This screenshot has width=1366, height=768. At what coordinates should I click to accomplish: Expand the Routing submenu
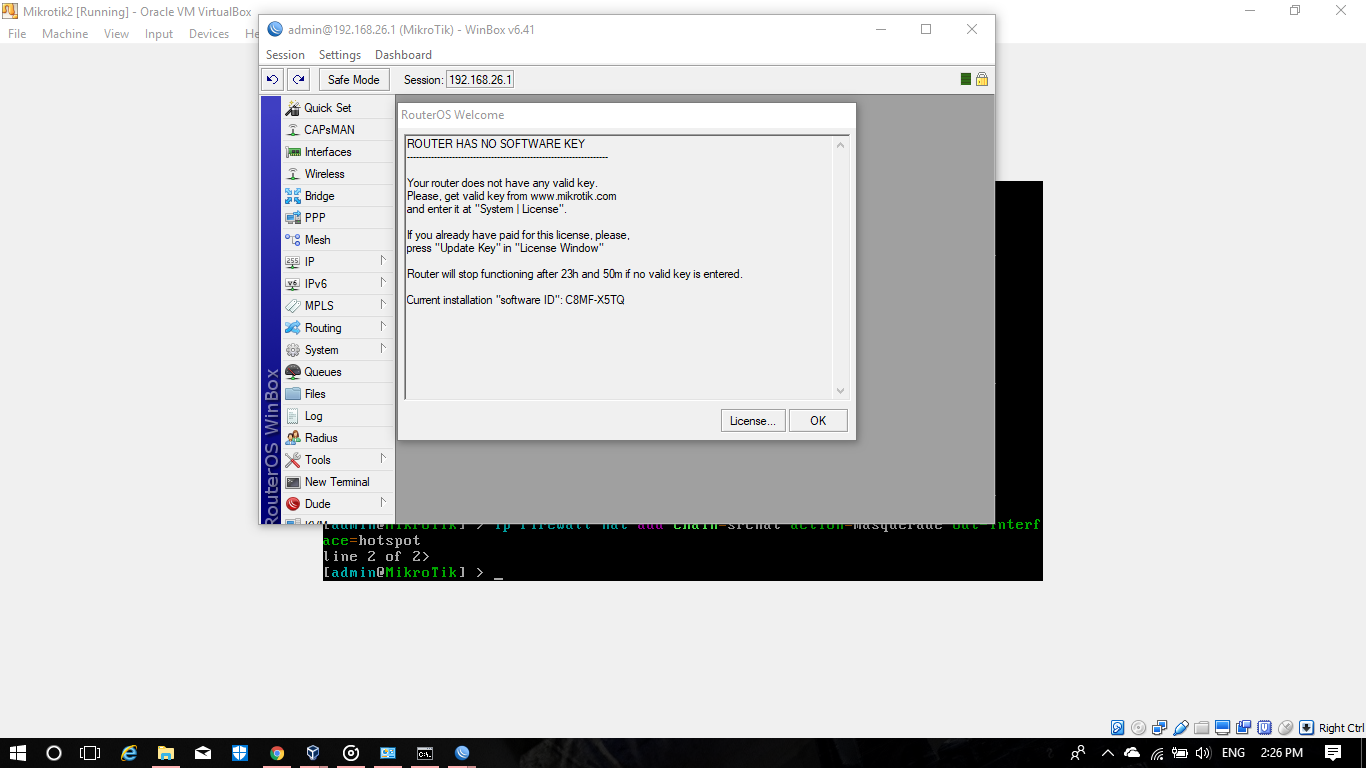click(338, 328)
